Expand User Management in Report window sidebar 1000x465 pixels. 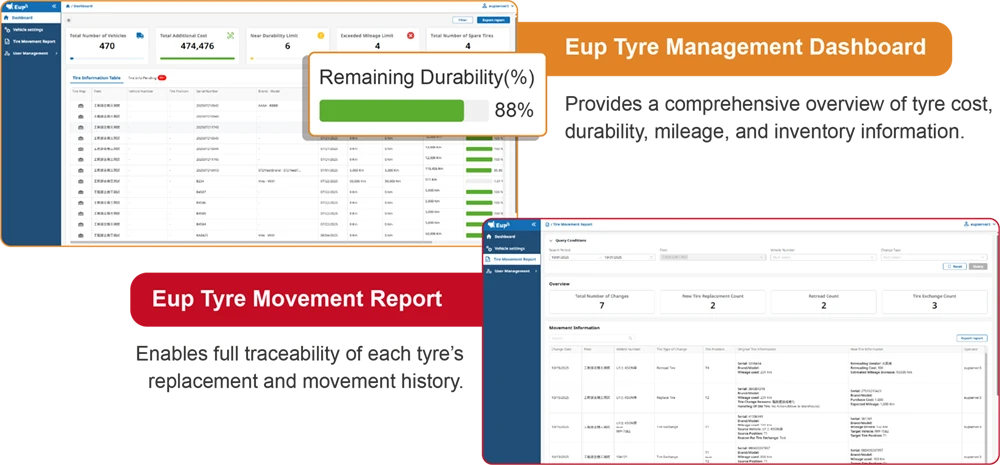click(x=511, y=271)
